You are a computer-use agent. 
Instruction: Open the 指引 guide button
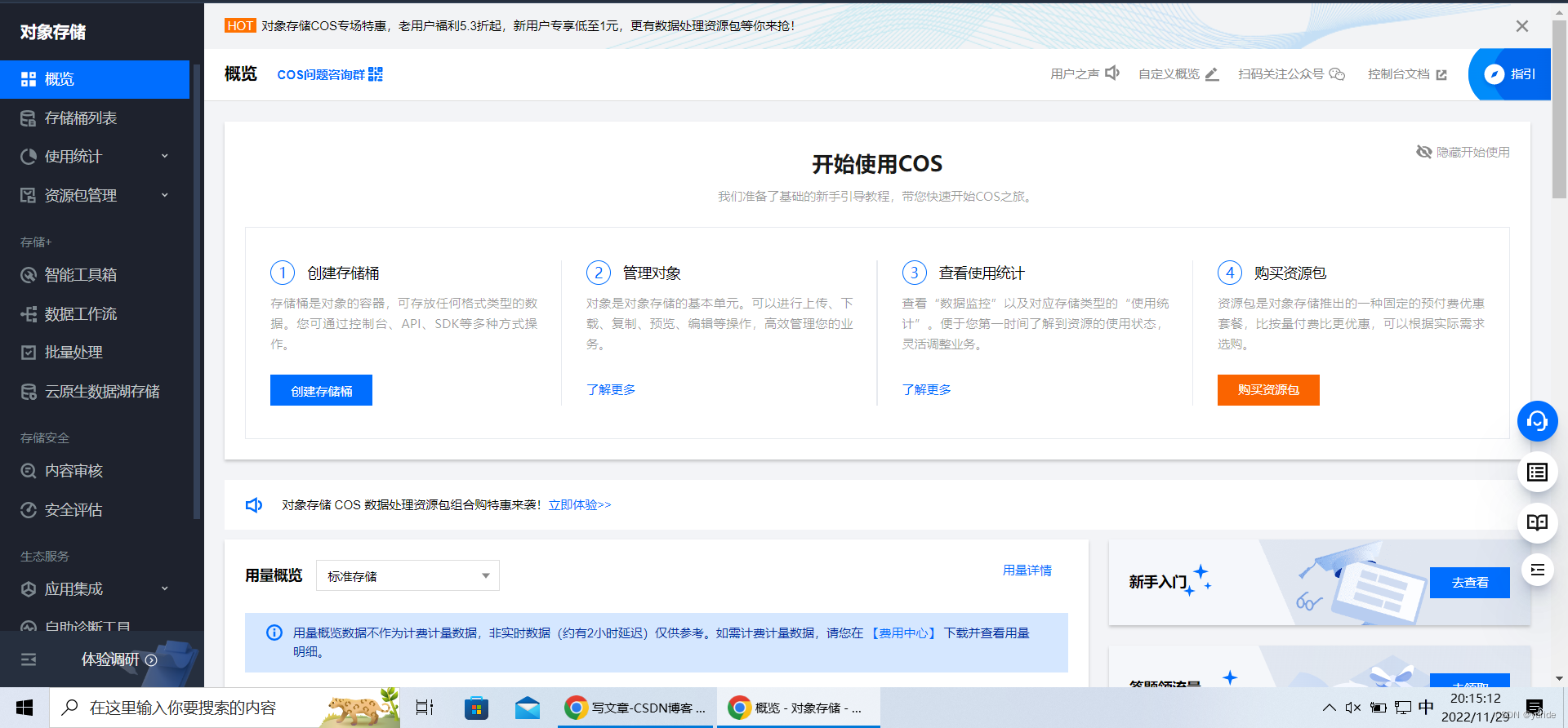(1510, 74)
